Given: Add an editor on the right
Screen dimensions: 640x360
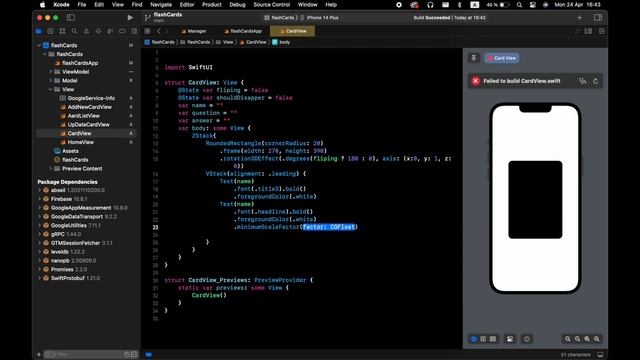Looking at the screenshot, I should tap(602, 31).
